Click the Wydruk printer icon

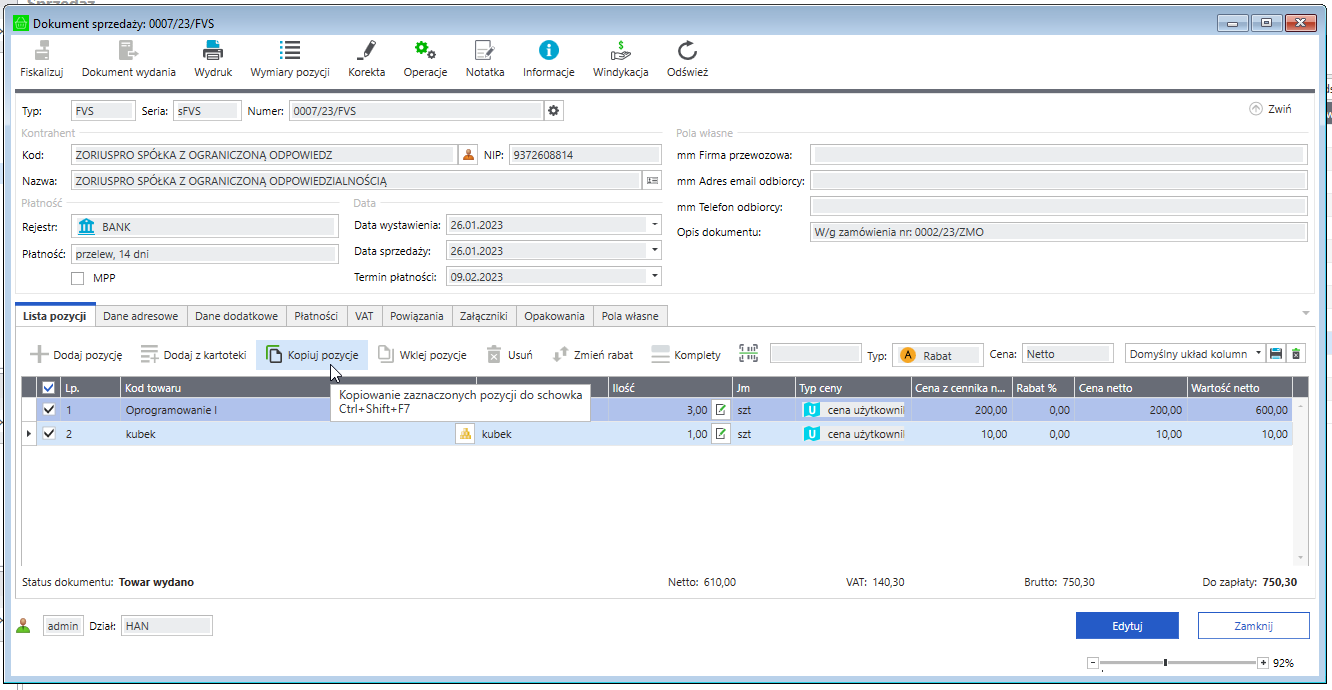[x=213, y=51]
